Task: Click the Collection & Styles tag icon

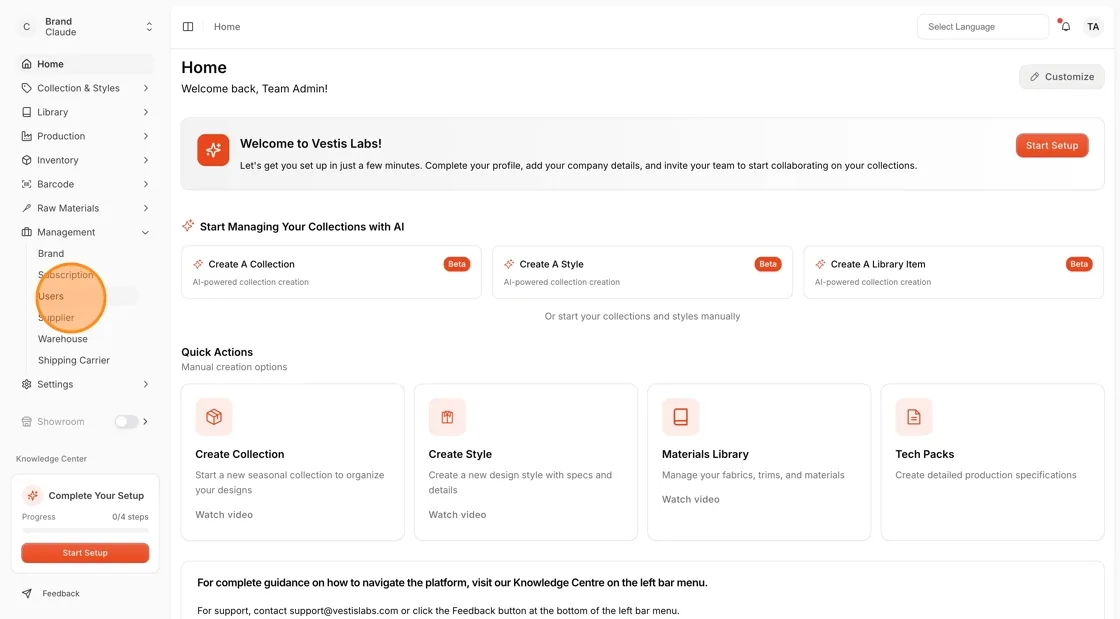Action: coord(26,89)
